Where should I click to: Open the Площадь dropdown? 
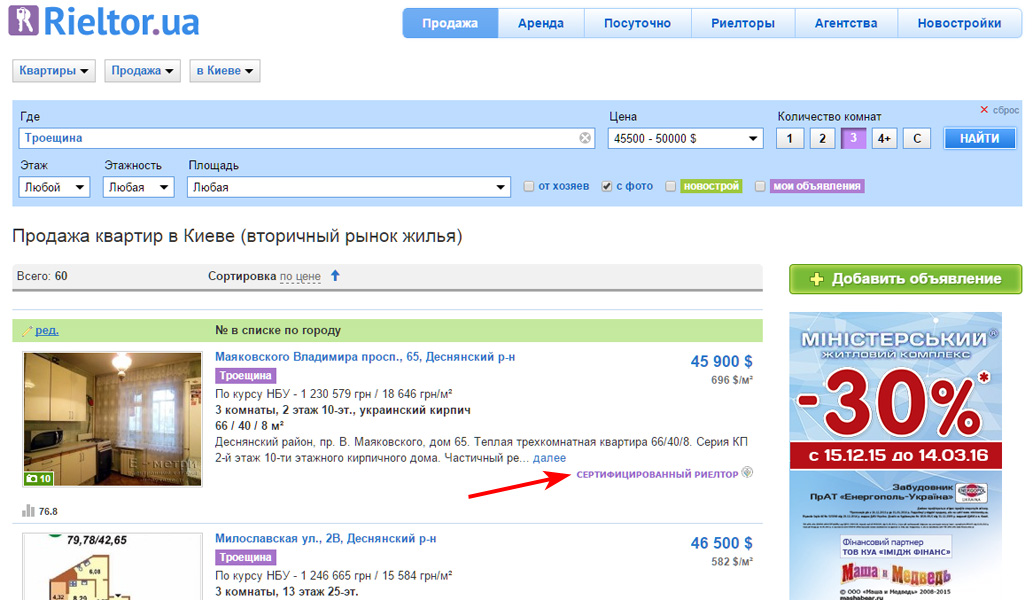point(350,187)
